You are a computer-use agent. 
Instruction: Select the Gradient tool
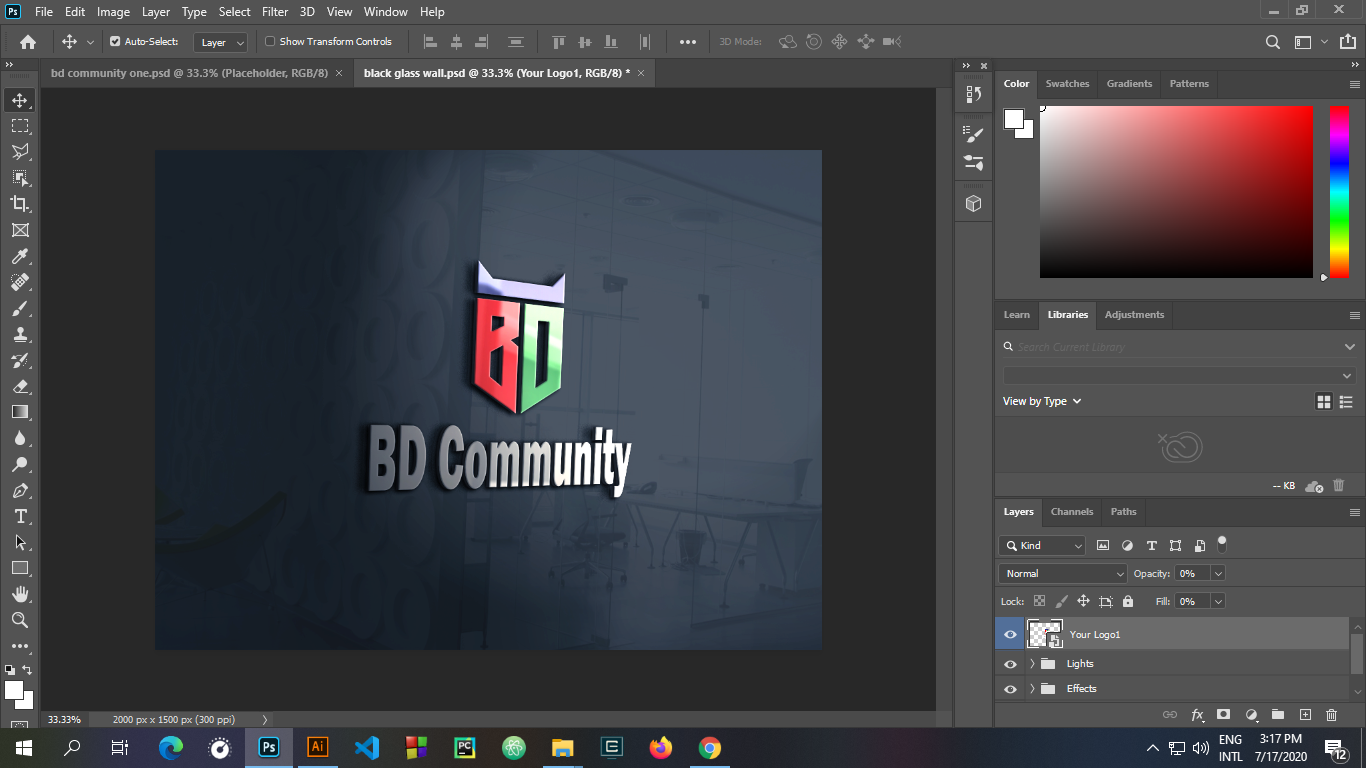pos(20,412)
